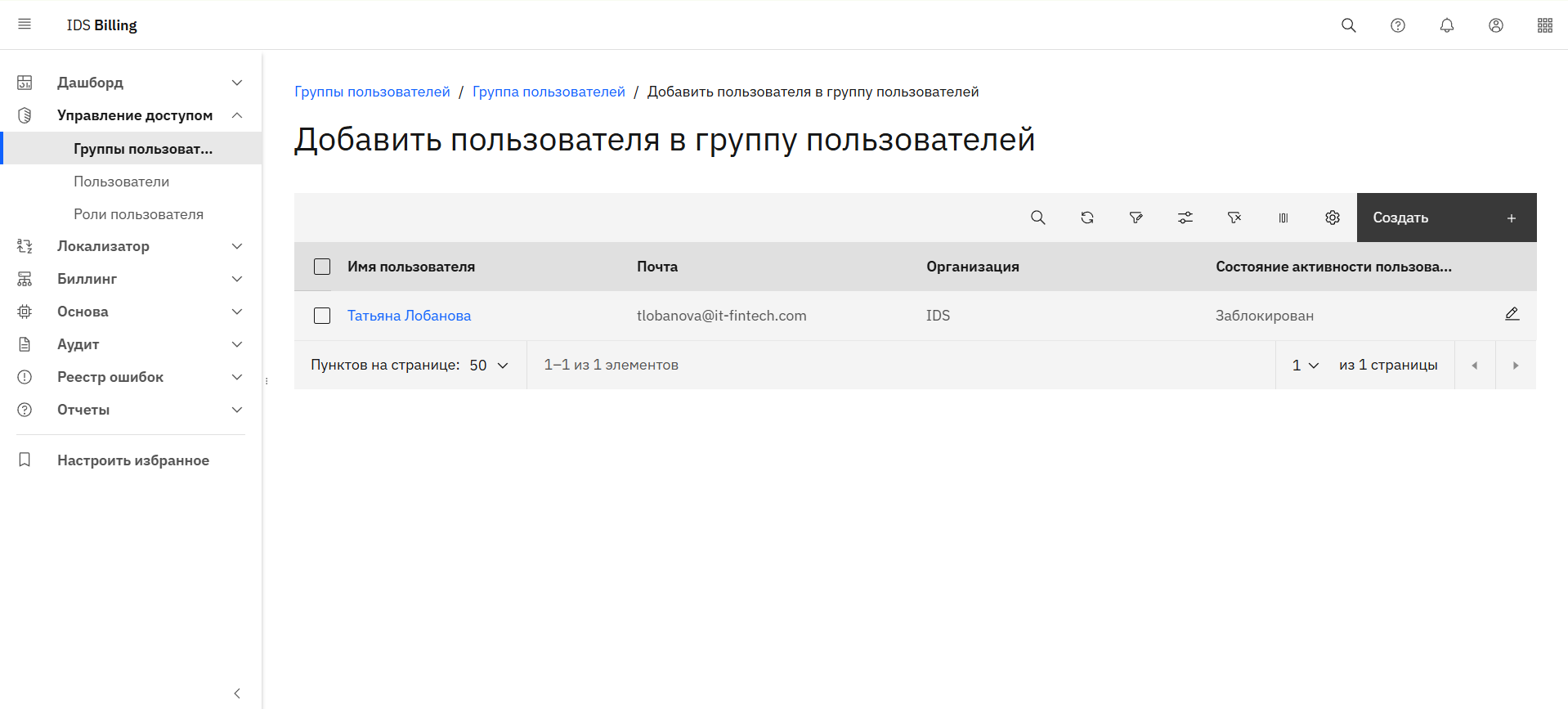Open the user profile avatar icon

[x=1495, y=25]
